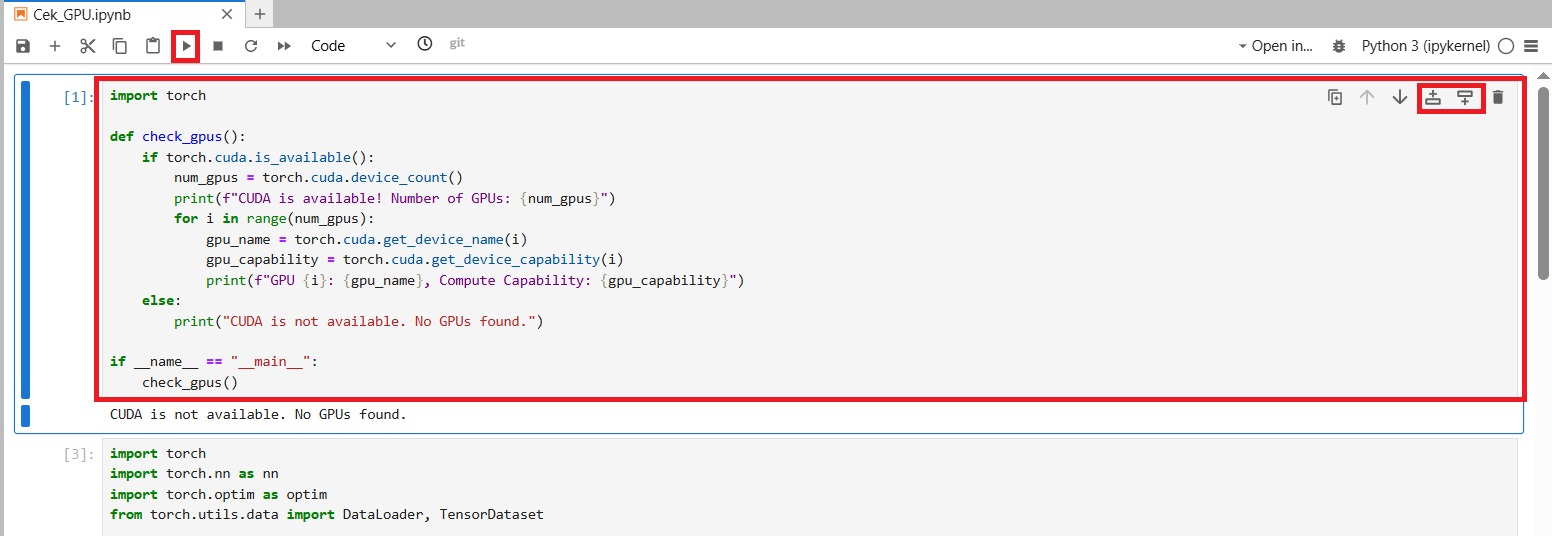Open the Code cell type dropdown
Image resolution: width=1553 pixels, height=539 pixels.
353,46
